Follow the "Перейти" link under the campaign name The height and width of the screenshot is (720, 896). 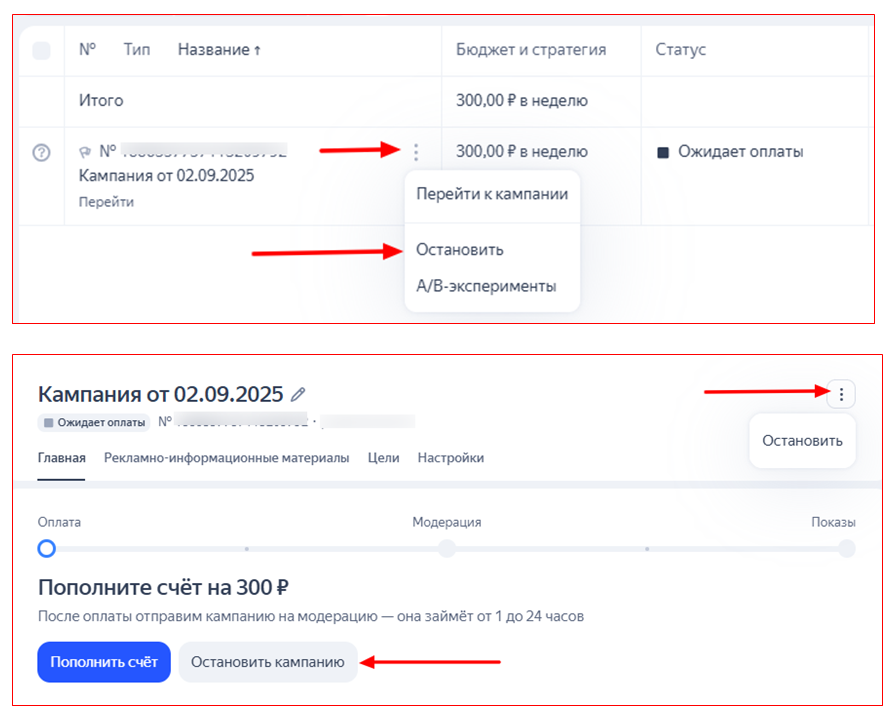[106, 201]
